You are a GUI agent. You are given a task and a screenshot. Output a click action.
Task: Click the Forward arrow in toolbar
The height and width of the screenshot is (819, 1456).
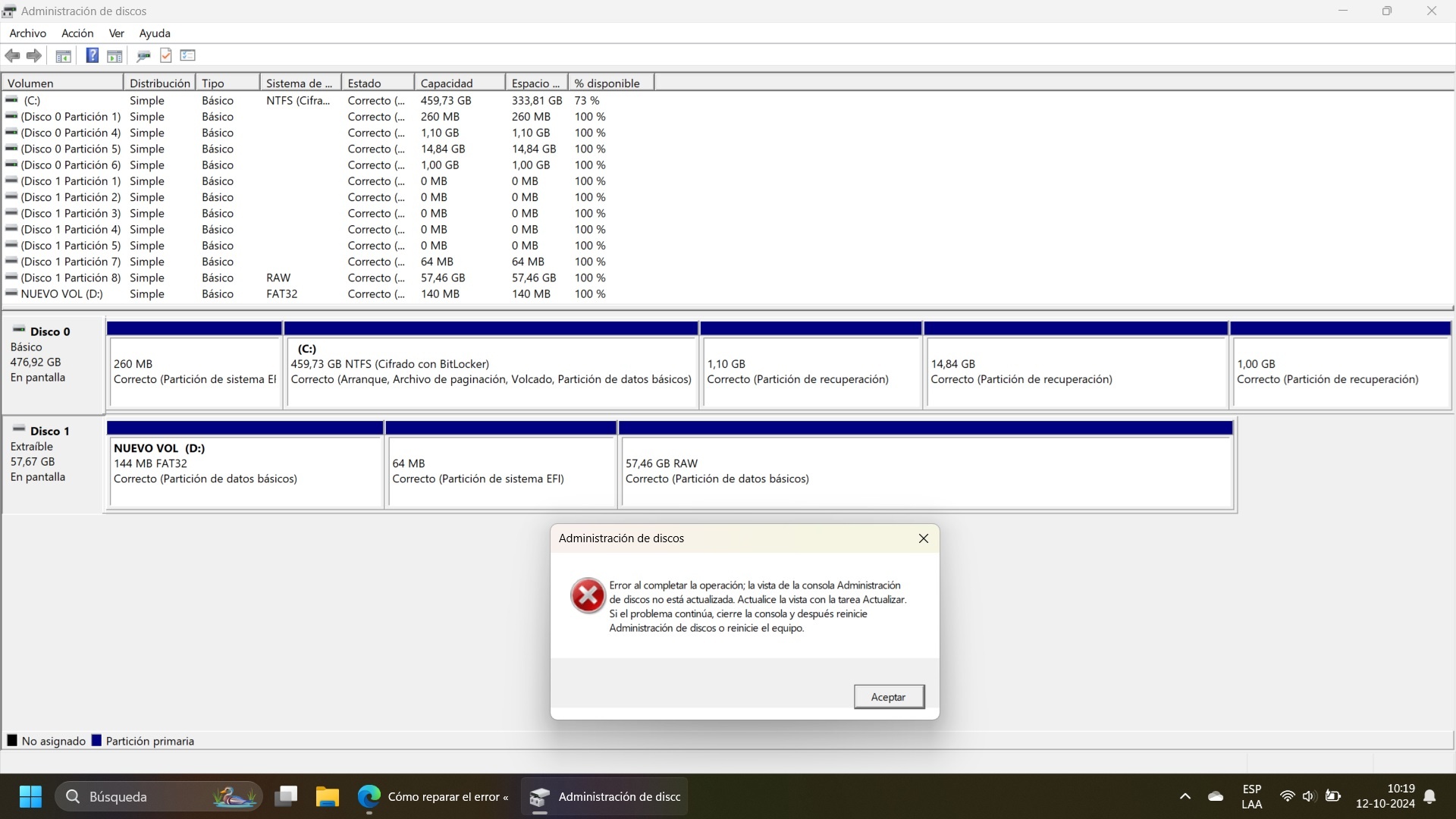[34, 55]
